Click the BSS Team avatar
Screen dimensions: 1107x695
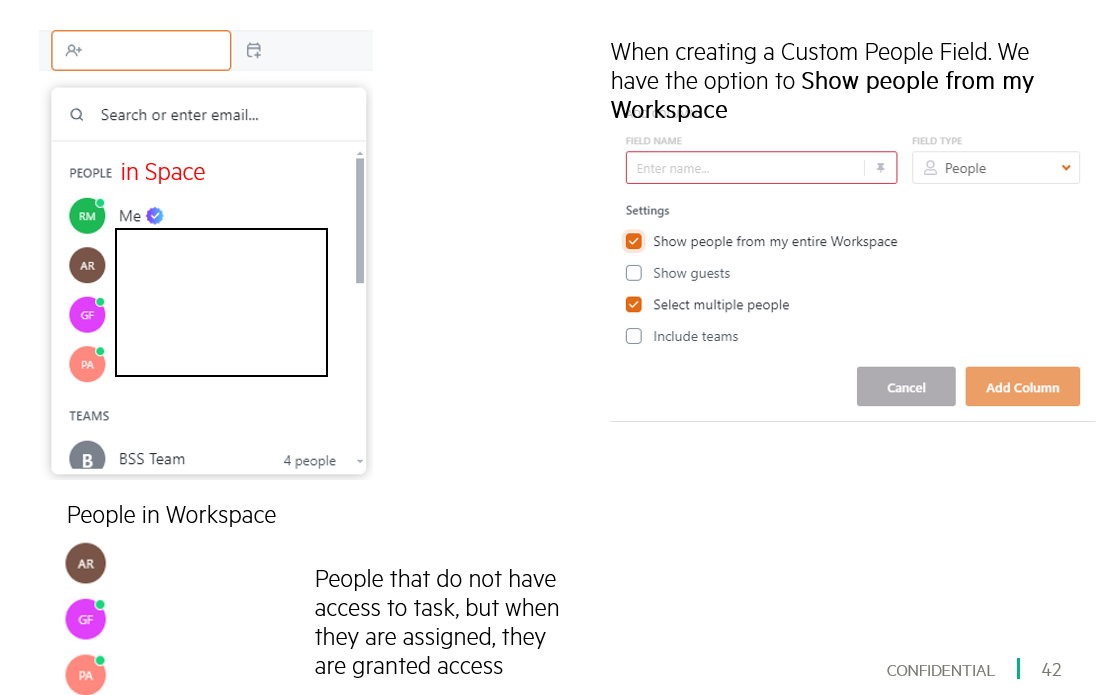coord(87,457)
